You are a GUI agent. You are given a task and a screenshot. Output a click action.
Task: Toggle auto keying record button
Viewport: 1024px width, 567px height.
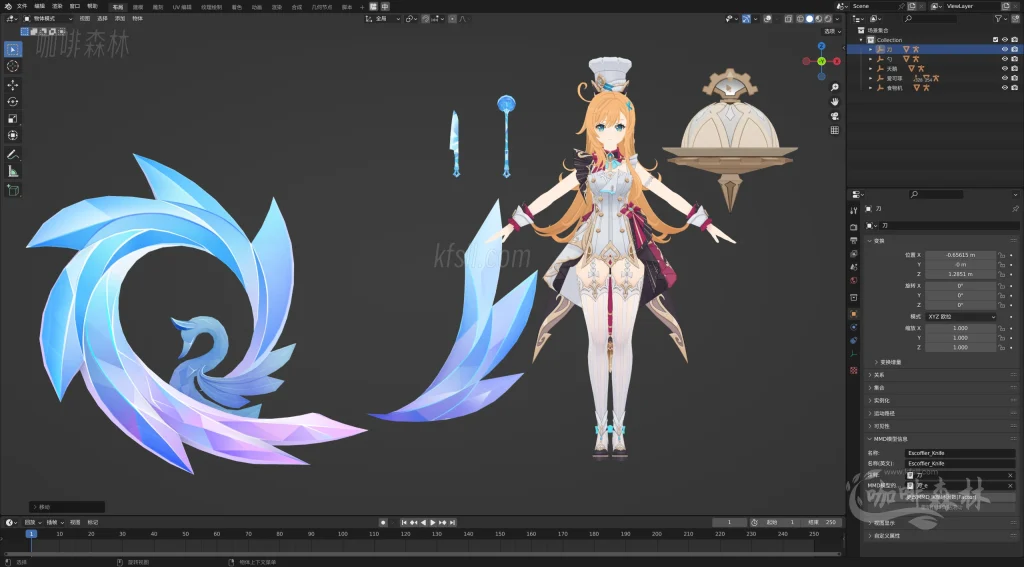pyautogui.click(x=383, y=523)
